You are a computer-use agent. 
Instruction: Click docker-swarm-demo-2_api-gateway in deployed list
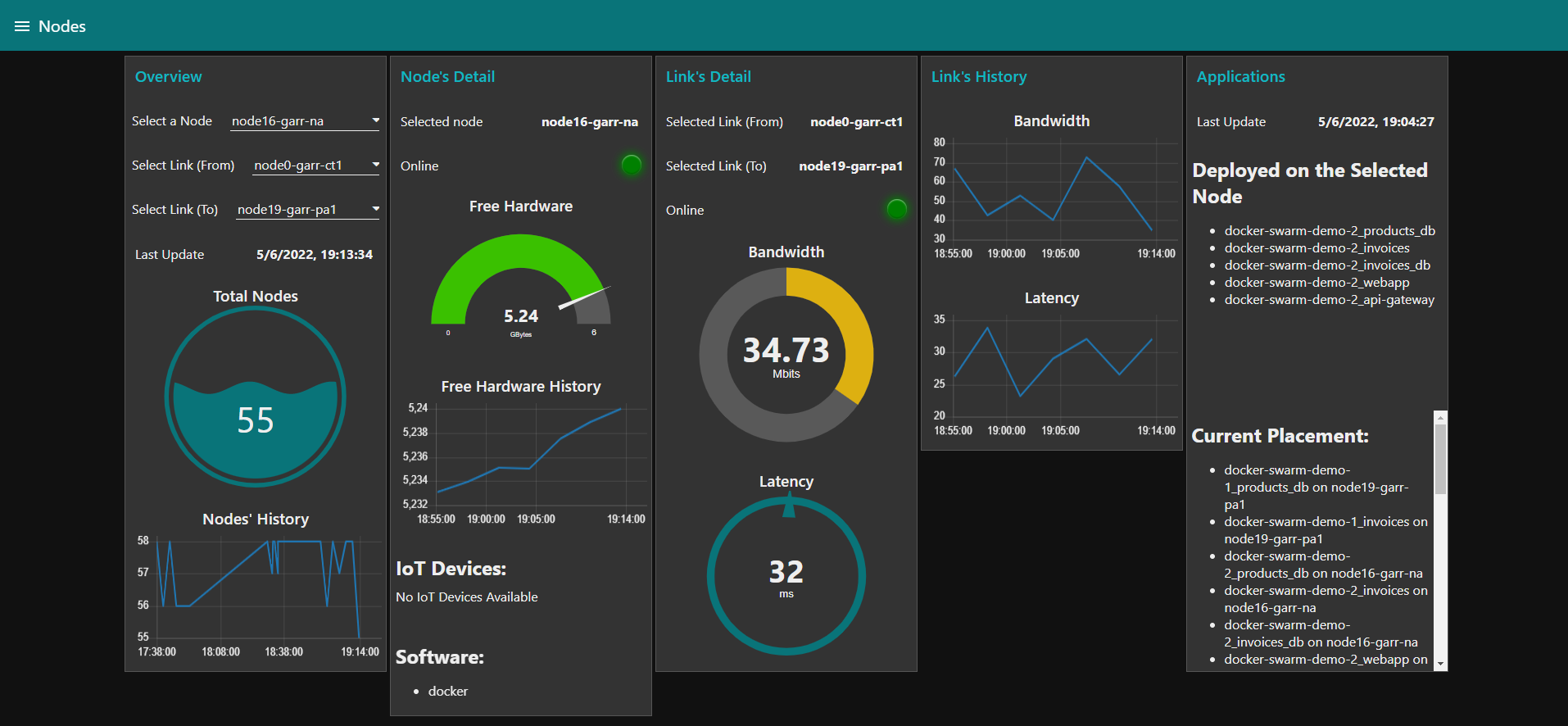coord(1329,299)
